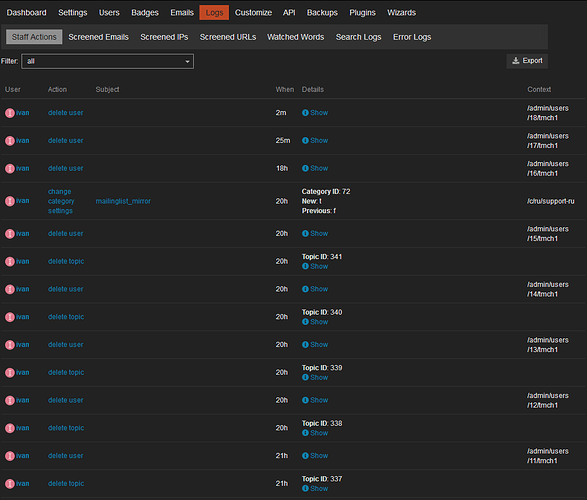Click the 'Category ID: 72' details text
Viewport: 587px width, 500px height.
326,191
